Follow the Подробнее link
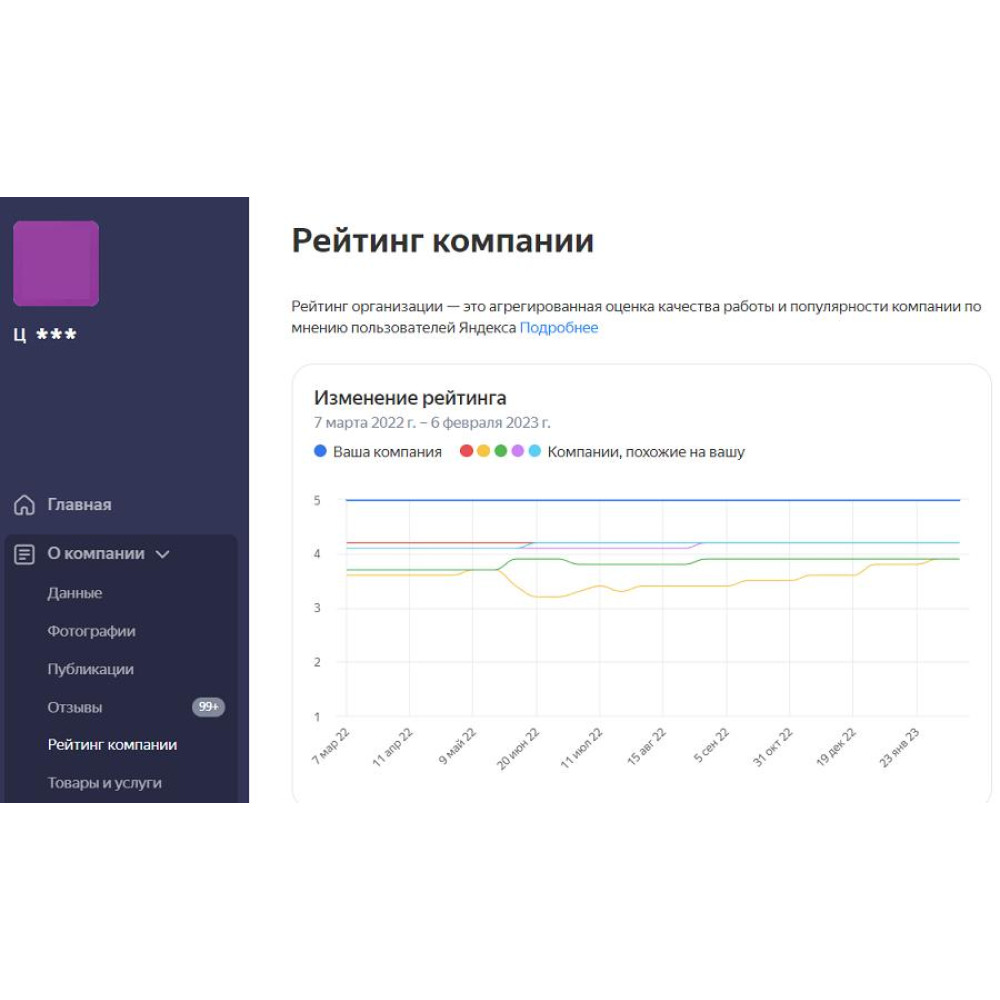 (558, 328)
